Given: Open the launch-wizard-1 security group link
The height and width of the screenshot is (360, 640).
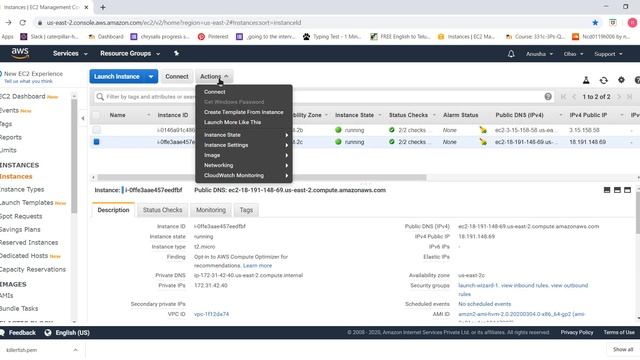Looking at the screenshot, I should tap(478, 285).
